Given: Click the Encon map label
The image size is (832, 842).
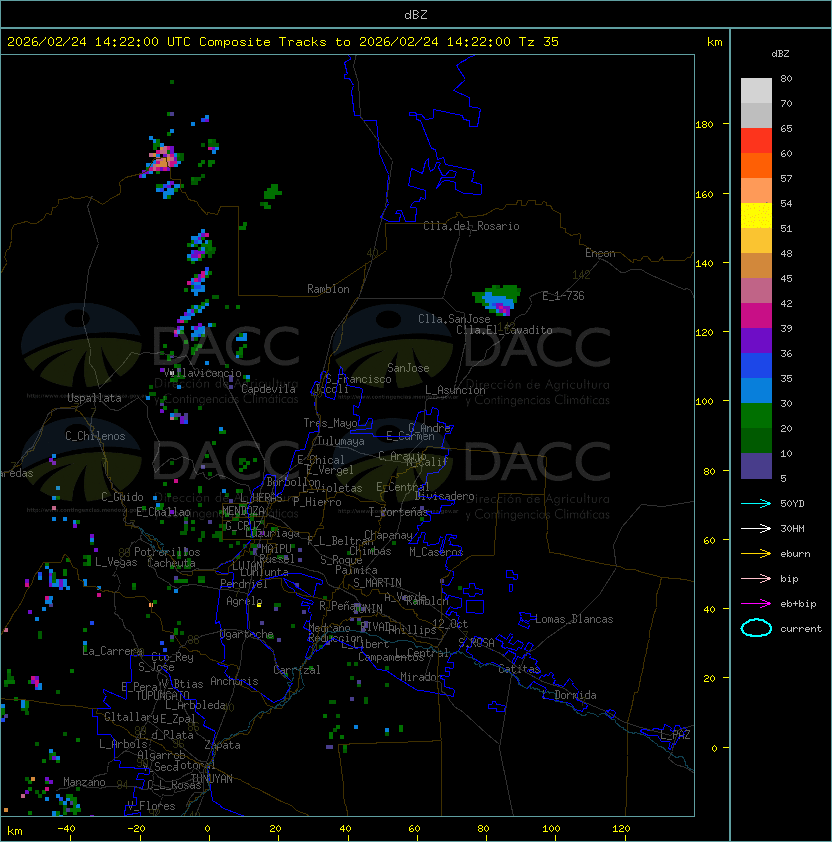Looking at the screenshot, I should (x=600, y=253).
